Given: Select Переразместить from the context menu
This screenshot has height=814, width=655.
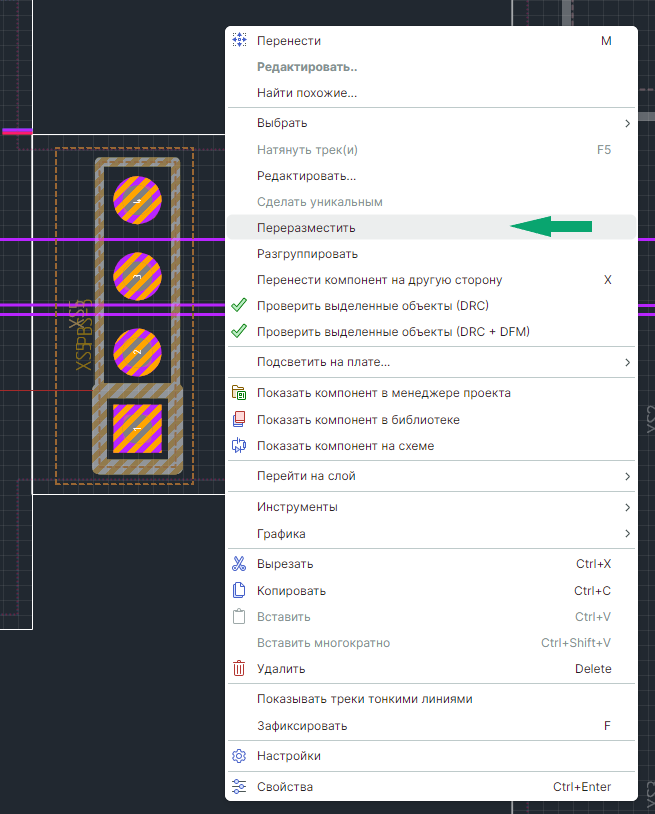Looking at the screenshot, I should 306,228.
